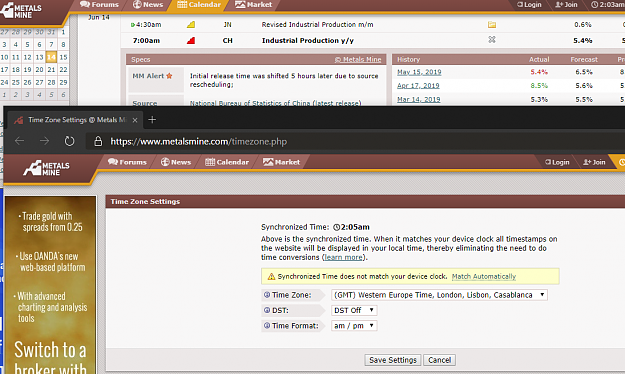Select day 10 in the mini calendar
The width and height of the screenshot is (625, 374).
[4, 57]
